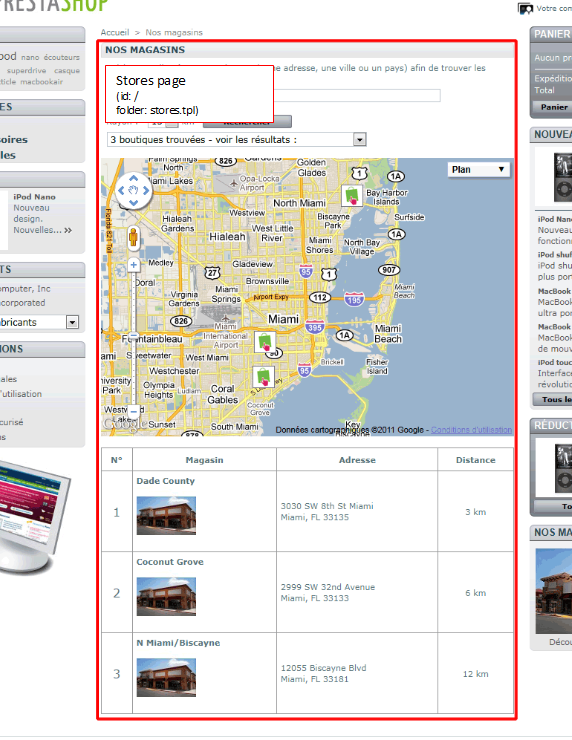Viewport: 572px width, 740px height.
Task: Select the N Miami/Biscayne store name
Action: [x=178, y=643]
